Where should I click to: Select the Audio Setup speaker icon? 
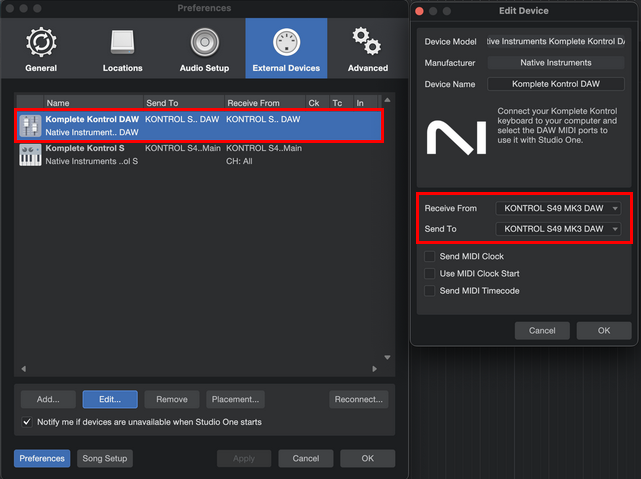[203, 43]
